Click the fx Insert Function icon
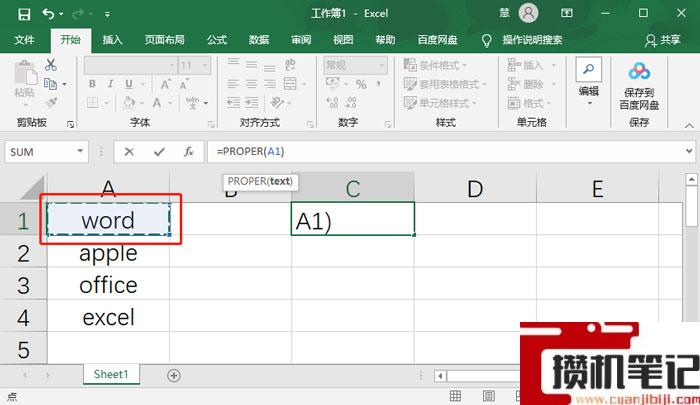 [x=188, y=152]
